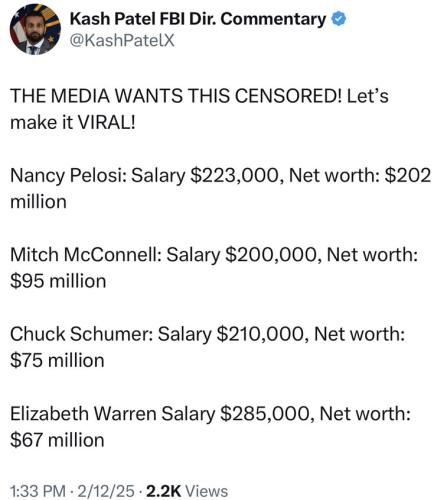The height and width of the screenshot is (500, 447).
Task: Open the 1:33 PM post timestamp
Action: (x=38, y=491)
